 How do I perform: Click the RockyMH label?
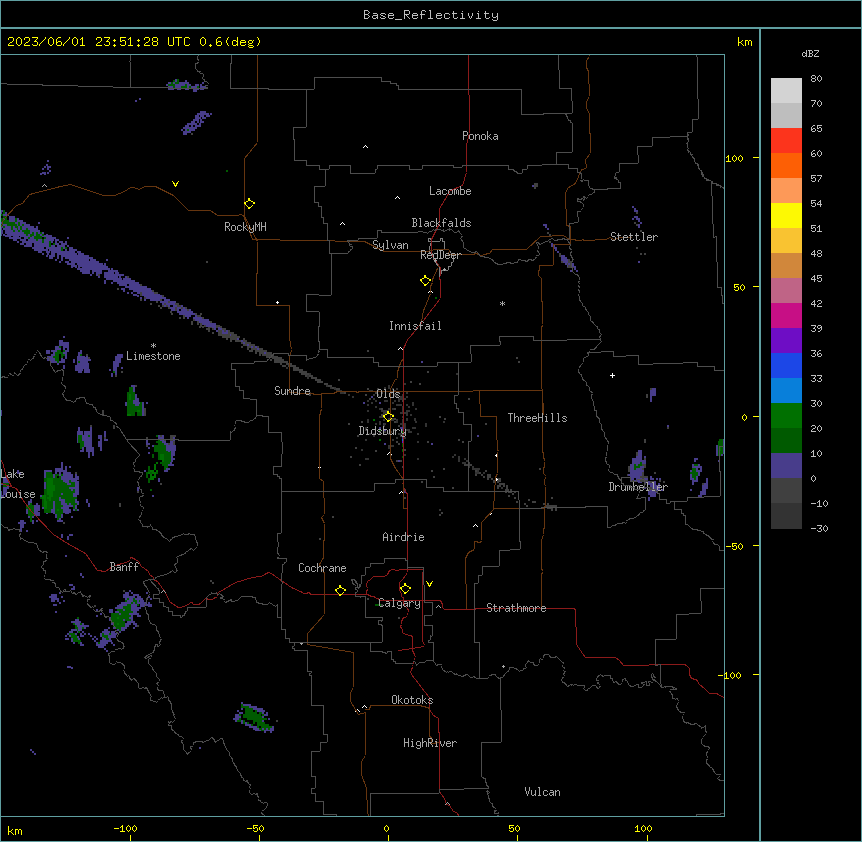(x=245, y=227)
